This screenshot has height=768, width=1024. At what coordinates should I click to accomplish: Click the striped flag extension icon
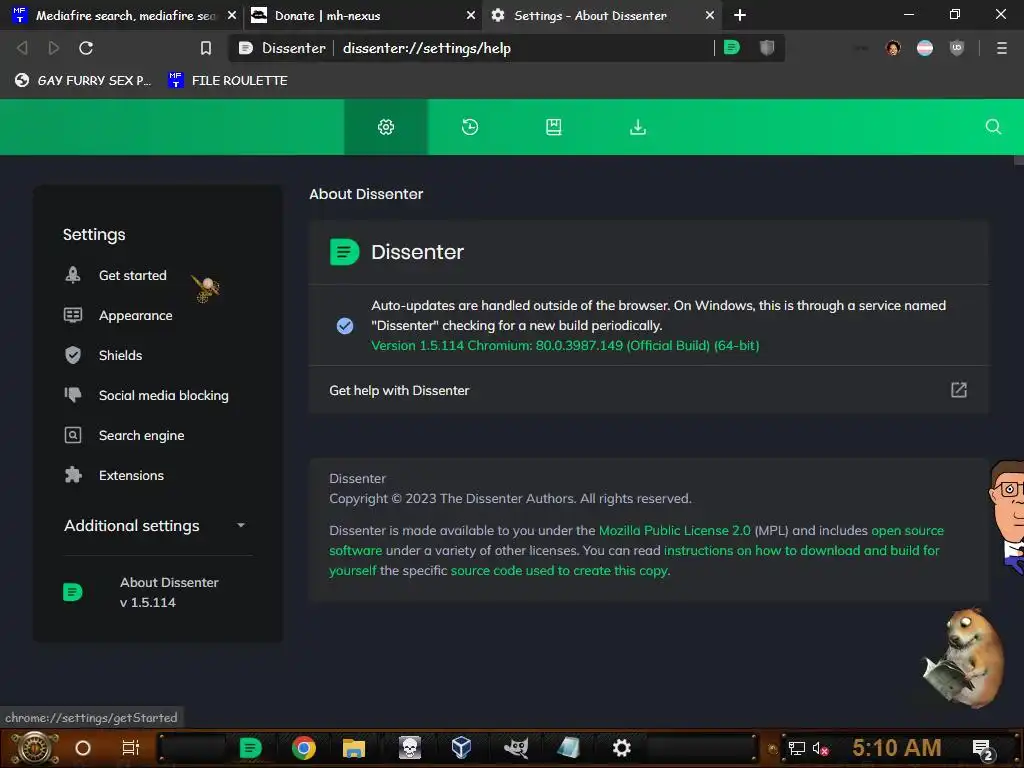pos(925,48)
